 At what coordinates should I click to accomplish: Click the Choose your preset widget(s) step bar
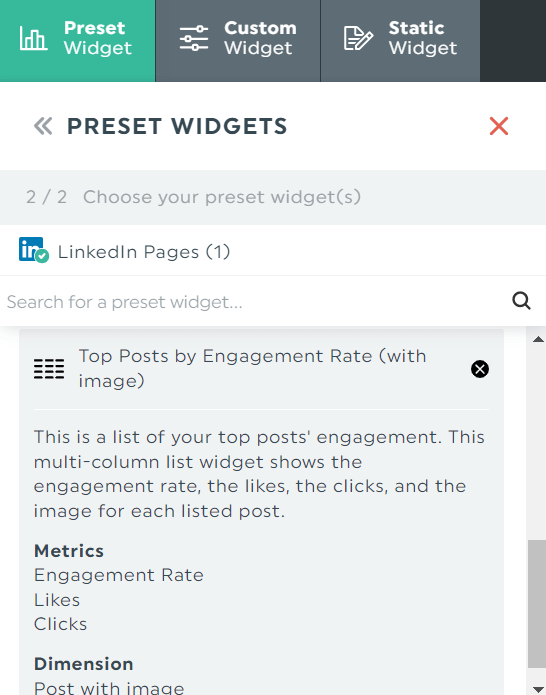273,197
